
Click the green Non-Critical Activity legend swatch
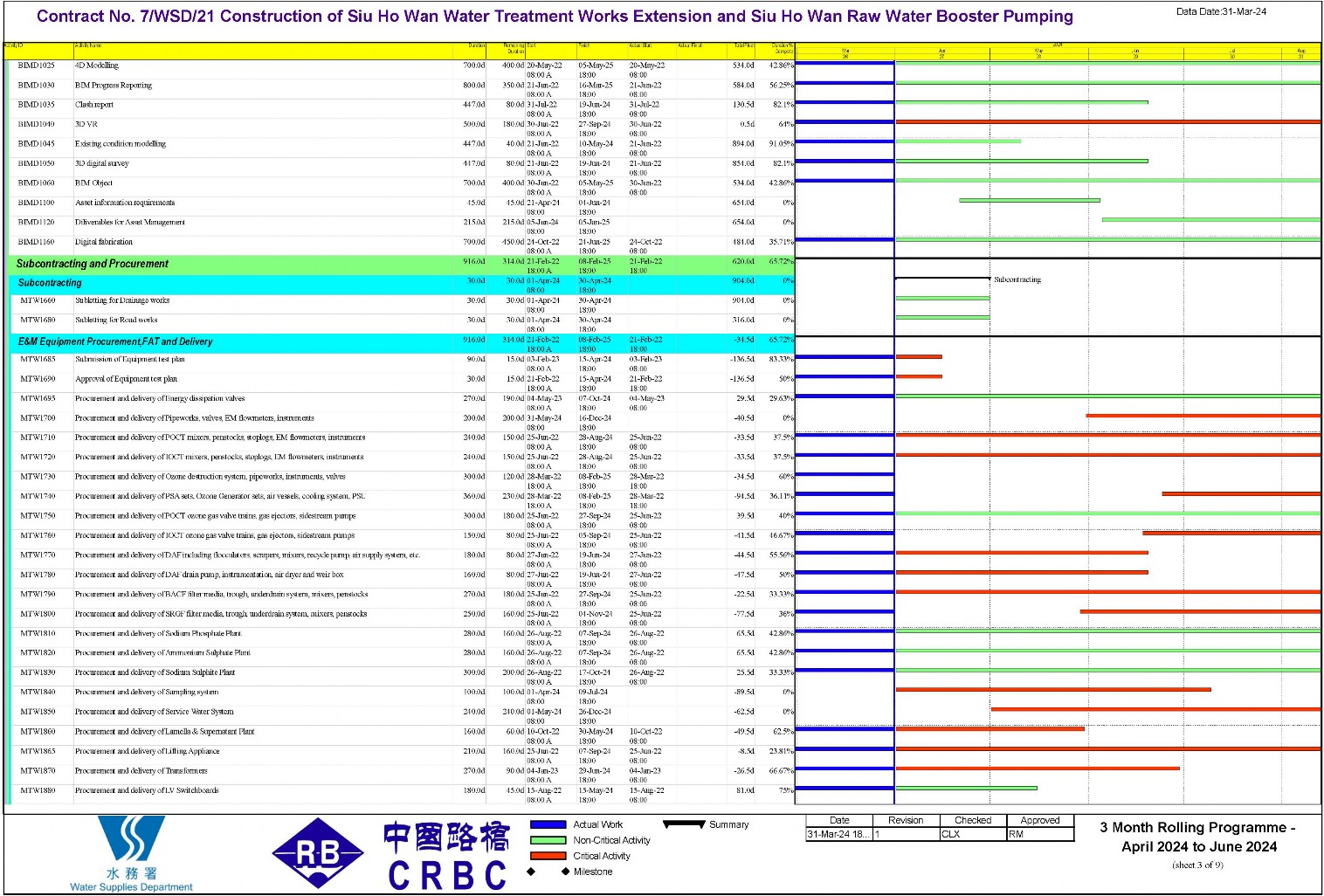[x=548, y=840]
